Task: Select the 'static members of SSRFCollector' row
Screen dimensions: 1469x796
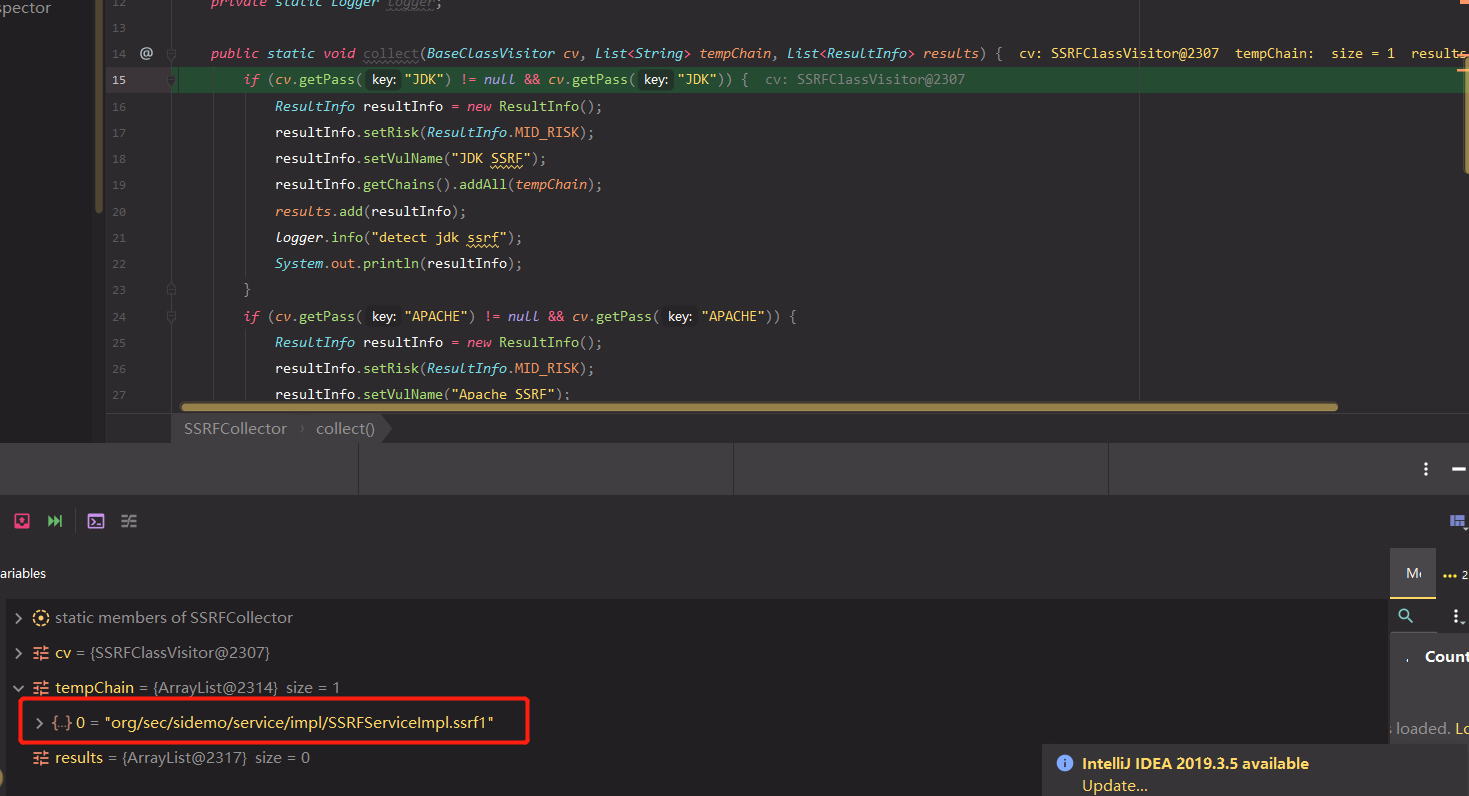Action: [x=695, y=618]
